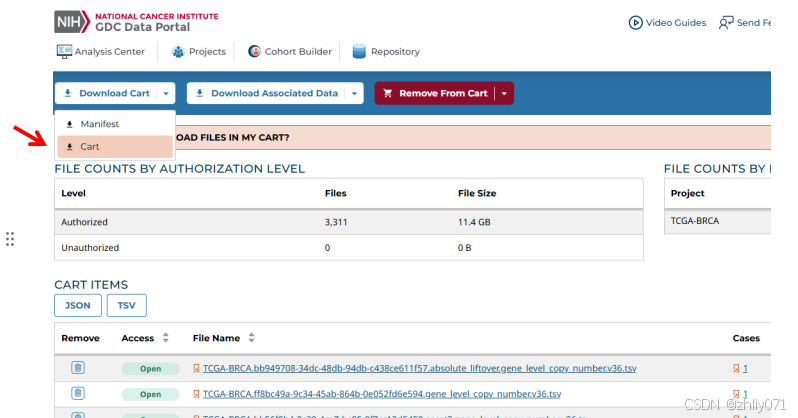Remove file ff8bc49a using its trash icon
The width and height of the screenshot is (798, 418).
77,393
